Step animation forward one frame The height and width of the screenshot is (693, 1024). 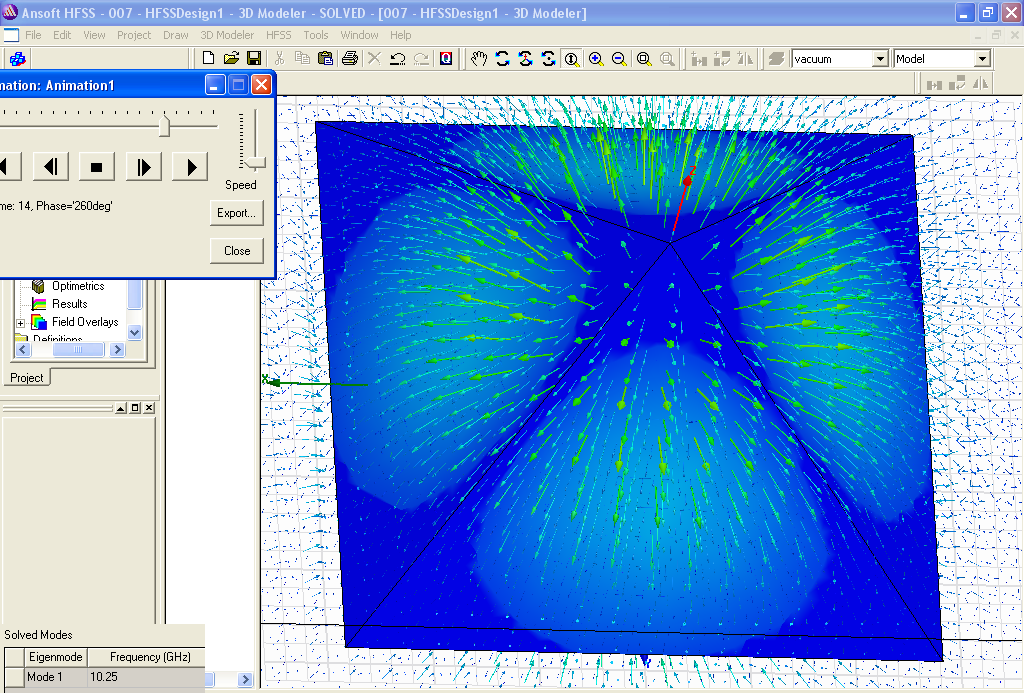[144, 167]
